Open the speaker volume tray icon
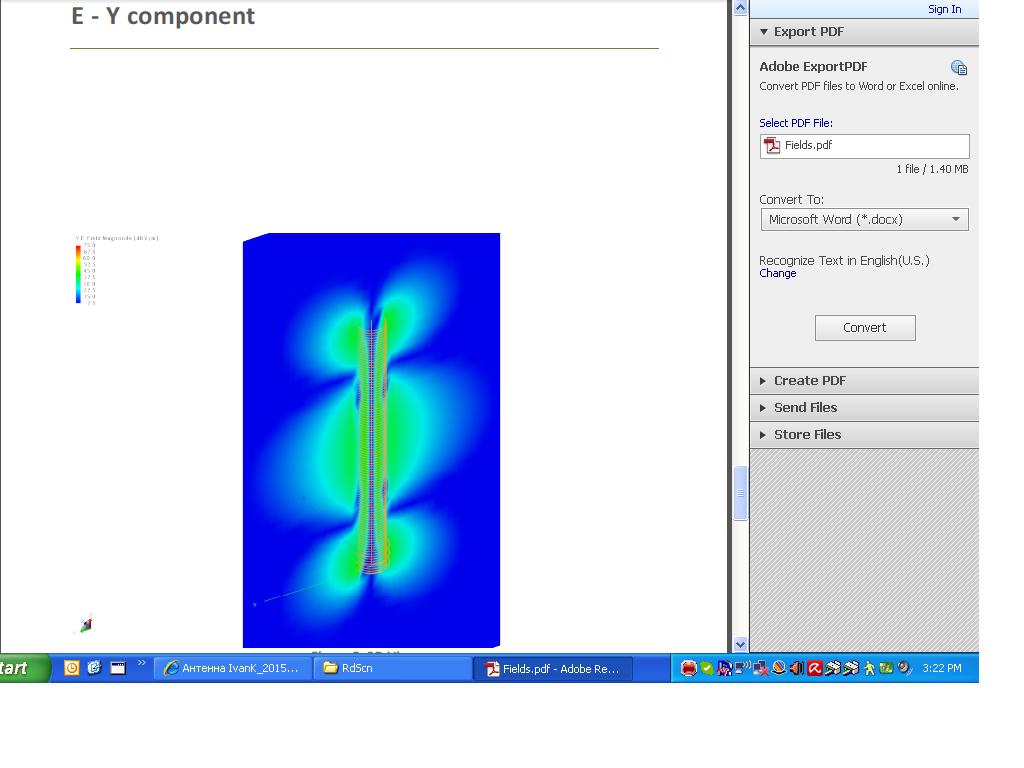This screenshot has width=1024, height=768. point(797,668)
